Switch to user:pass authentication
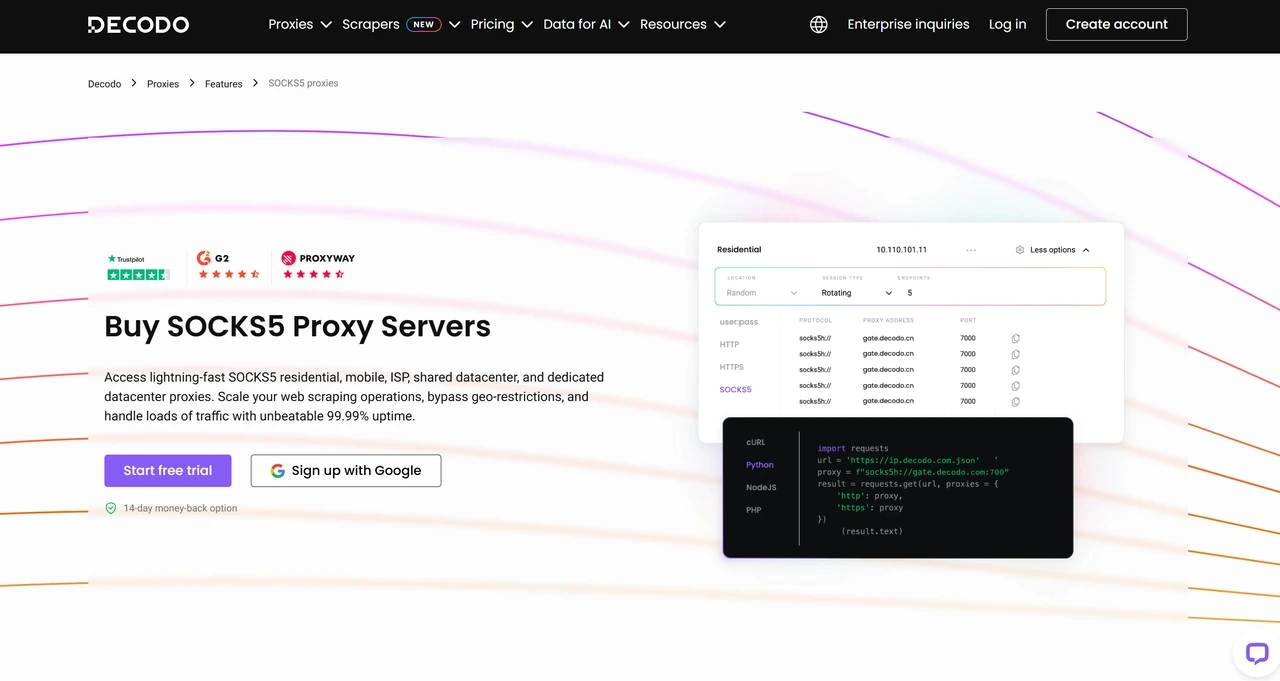The width and height of the screenshot is (1280, 681). [x=738, y=321]
